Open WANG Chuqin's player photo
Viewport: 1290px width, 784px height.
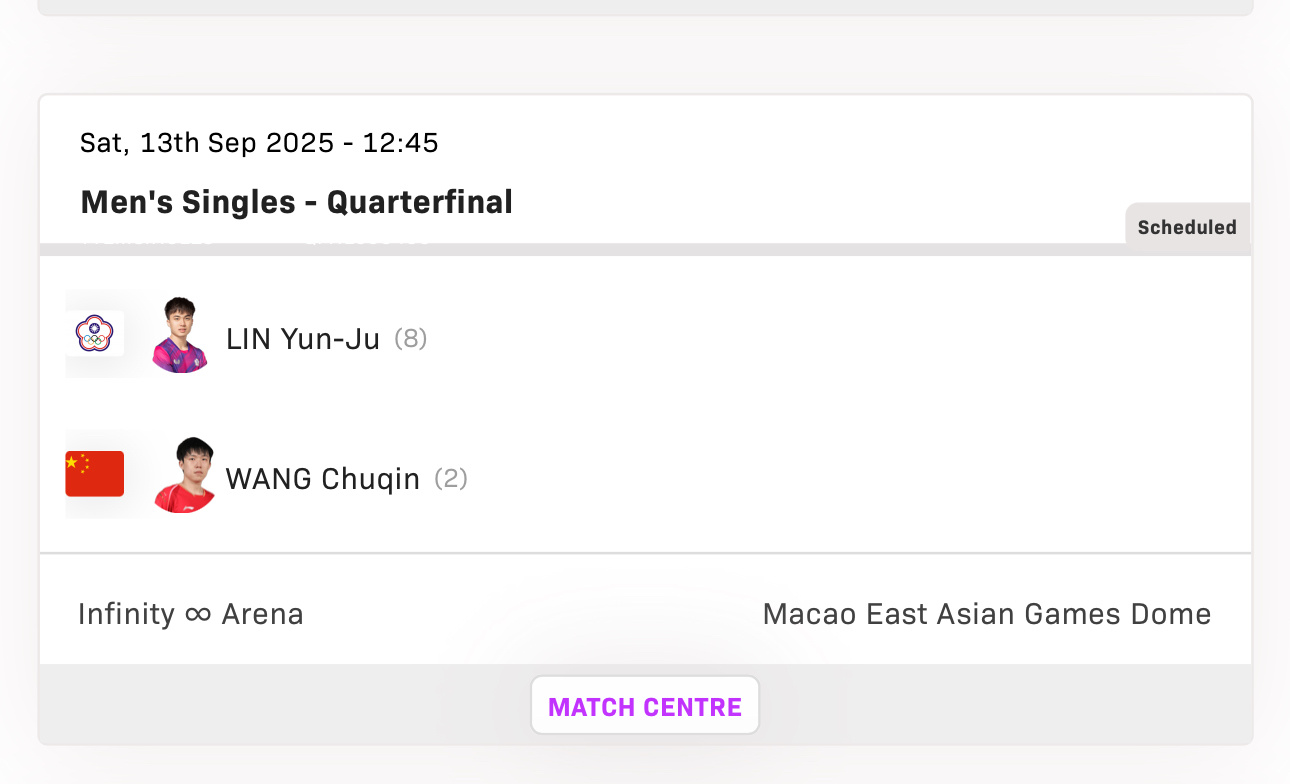coord(184,475)
